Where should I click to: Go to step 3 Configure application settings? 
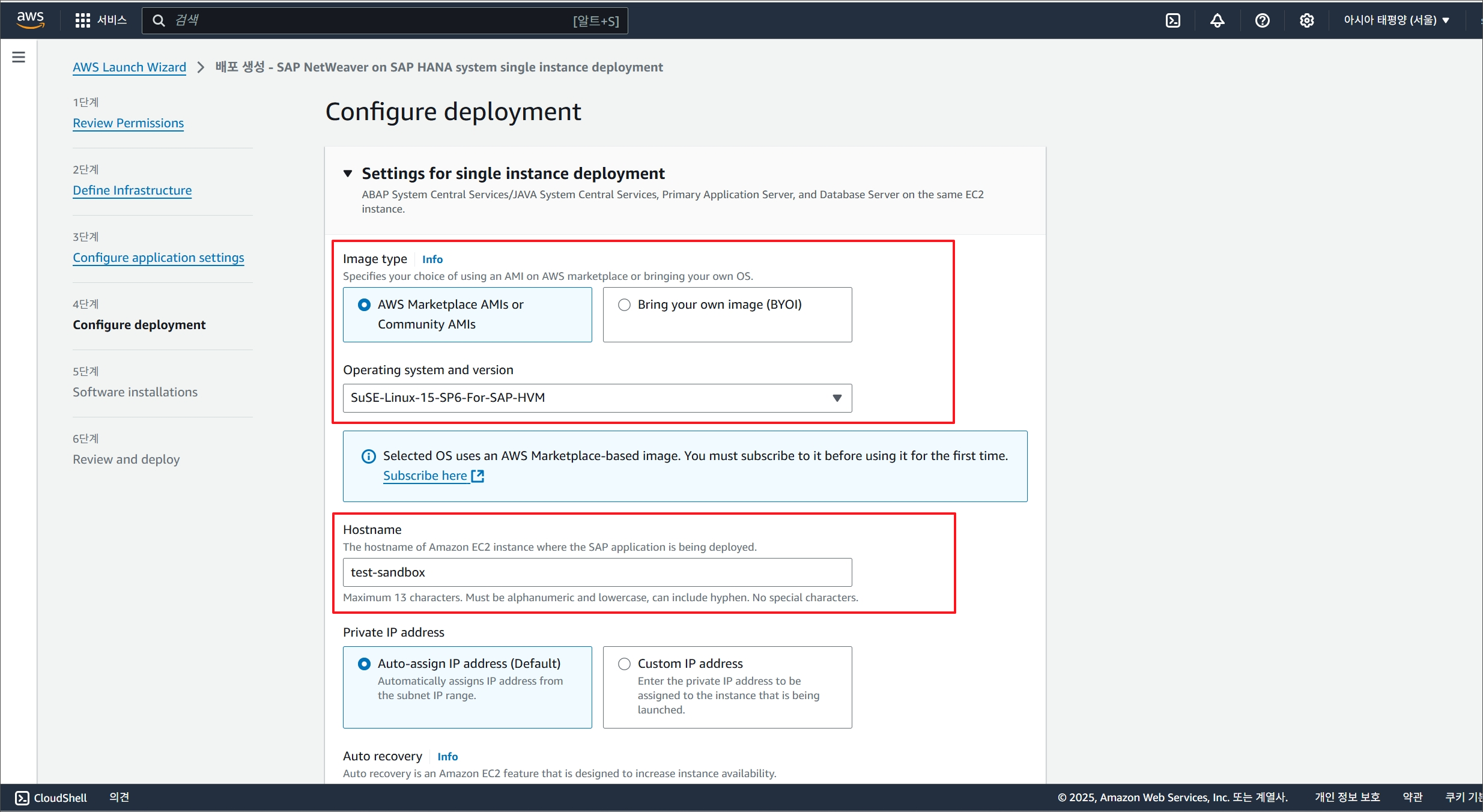(159, 258)
